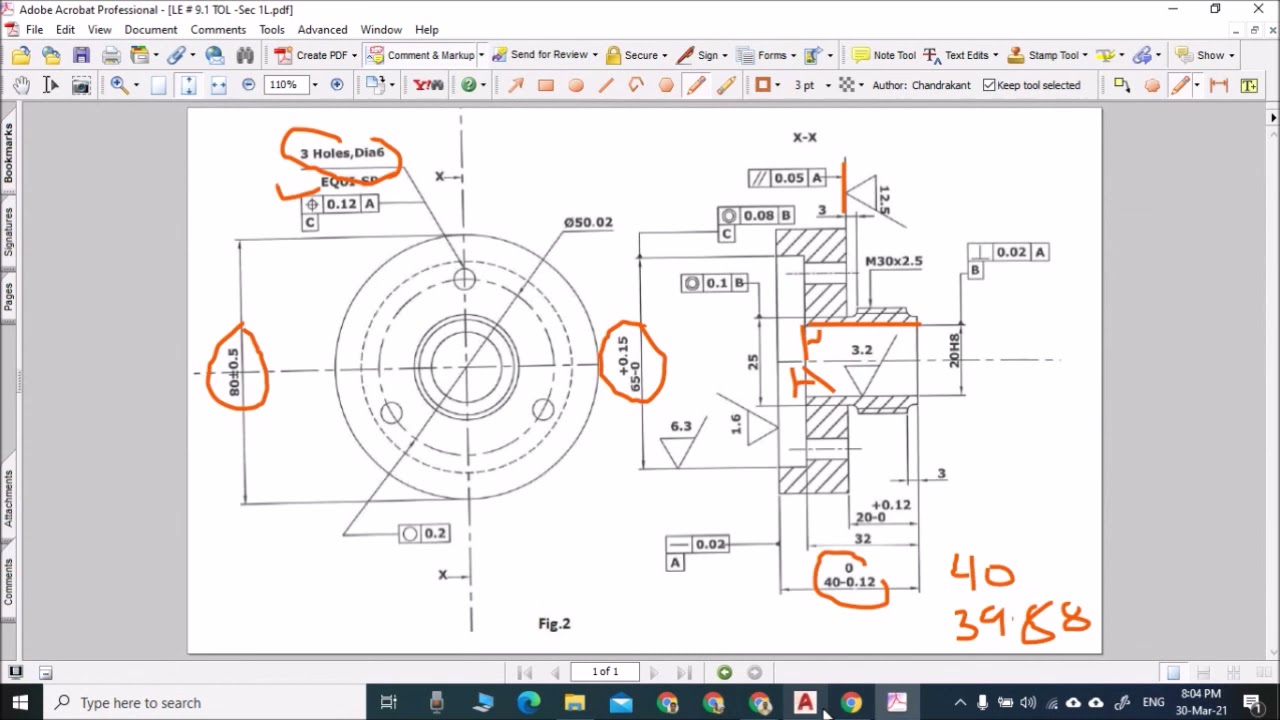Select the Line drawing tool
The height and width of the screenshot is (720, 1280).
pos(606,85)
